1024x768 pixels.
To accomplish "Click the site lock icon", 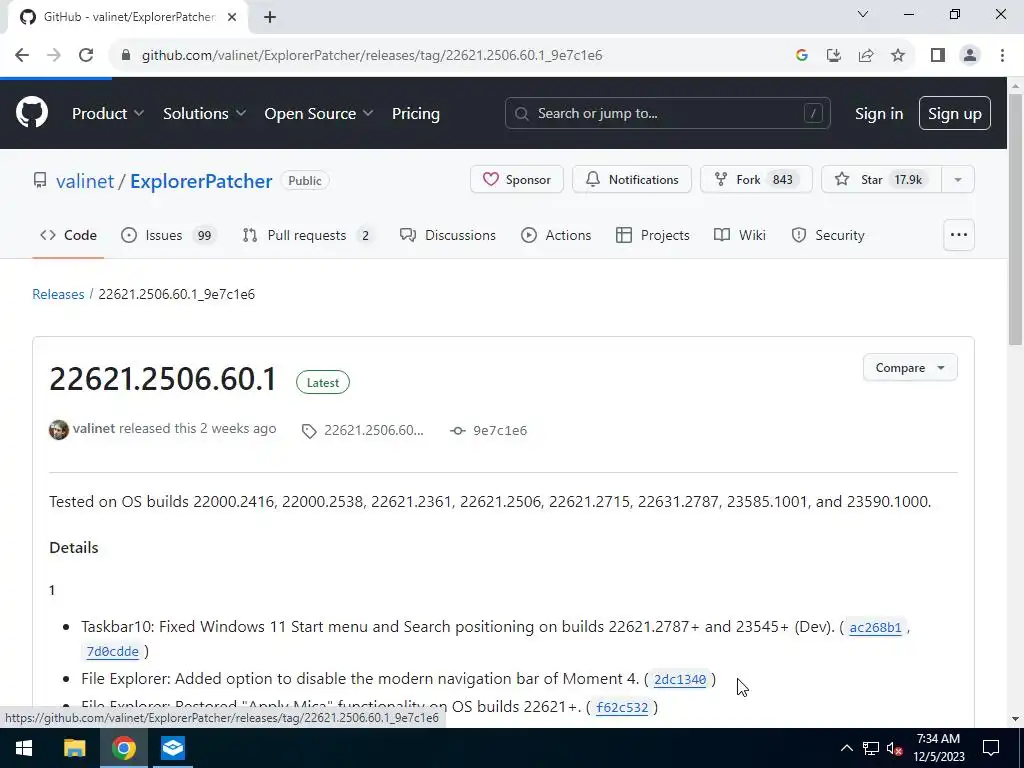I will coord(126,55).
